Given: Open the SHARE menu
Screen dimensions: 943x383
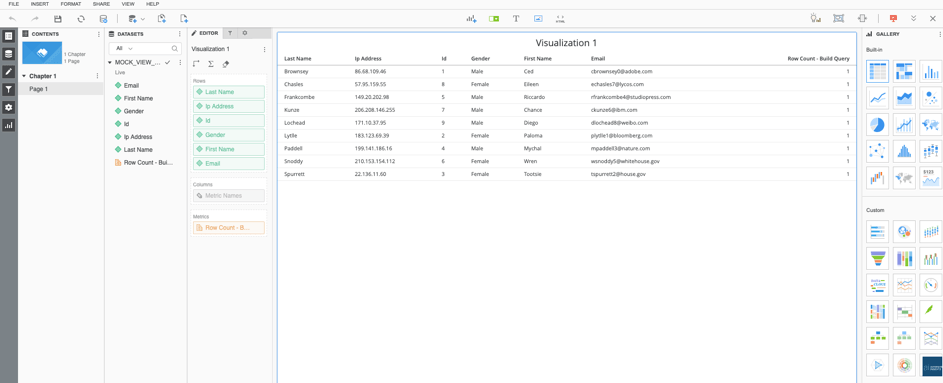Looking at the screenshot, I should click(101, 4).
